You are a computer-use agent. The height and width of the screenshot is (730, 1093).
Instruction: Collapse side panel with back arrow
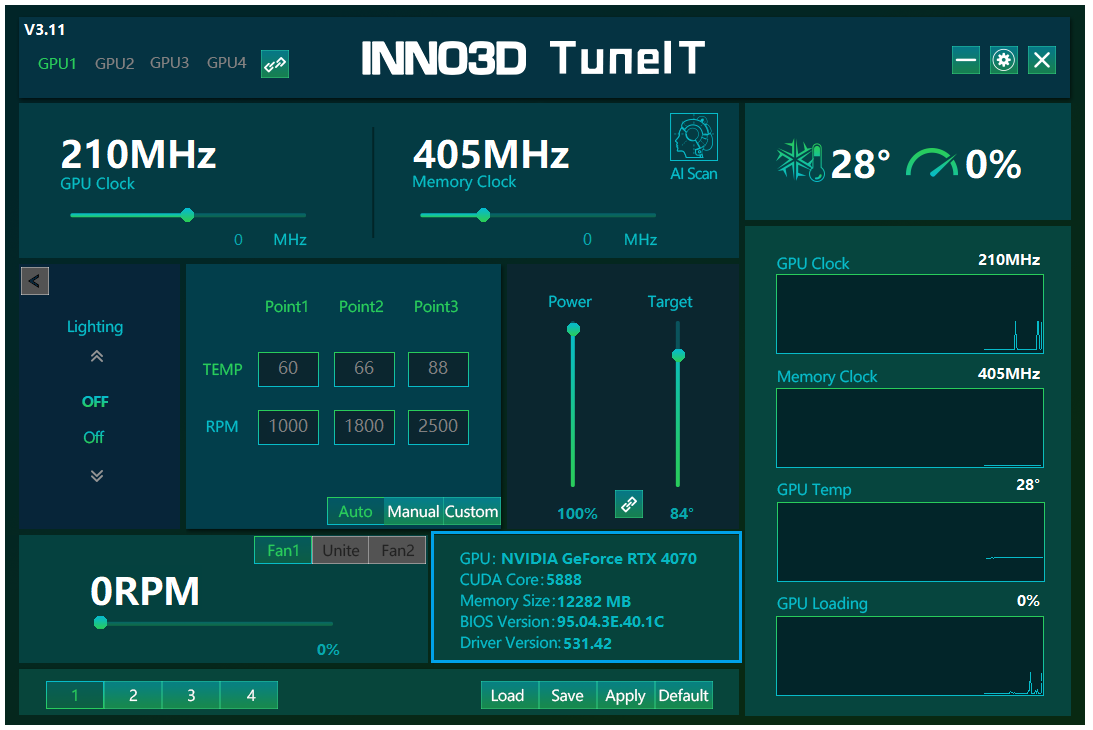tap(35, 281)
